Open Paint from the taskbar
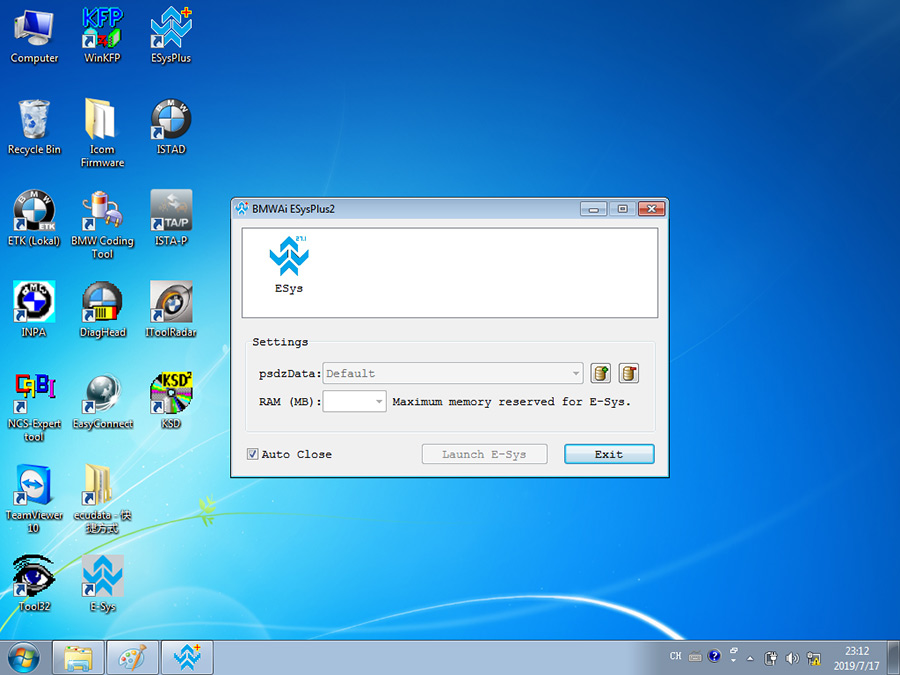The height and width of the screenshot is (675, 900). [133, 658]
